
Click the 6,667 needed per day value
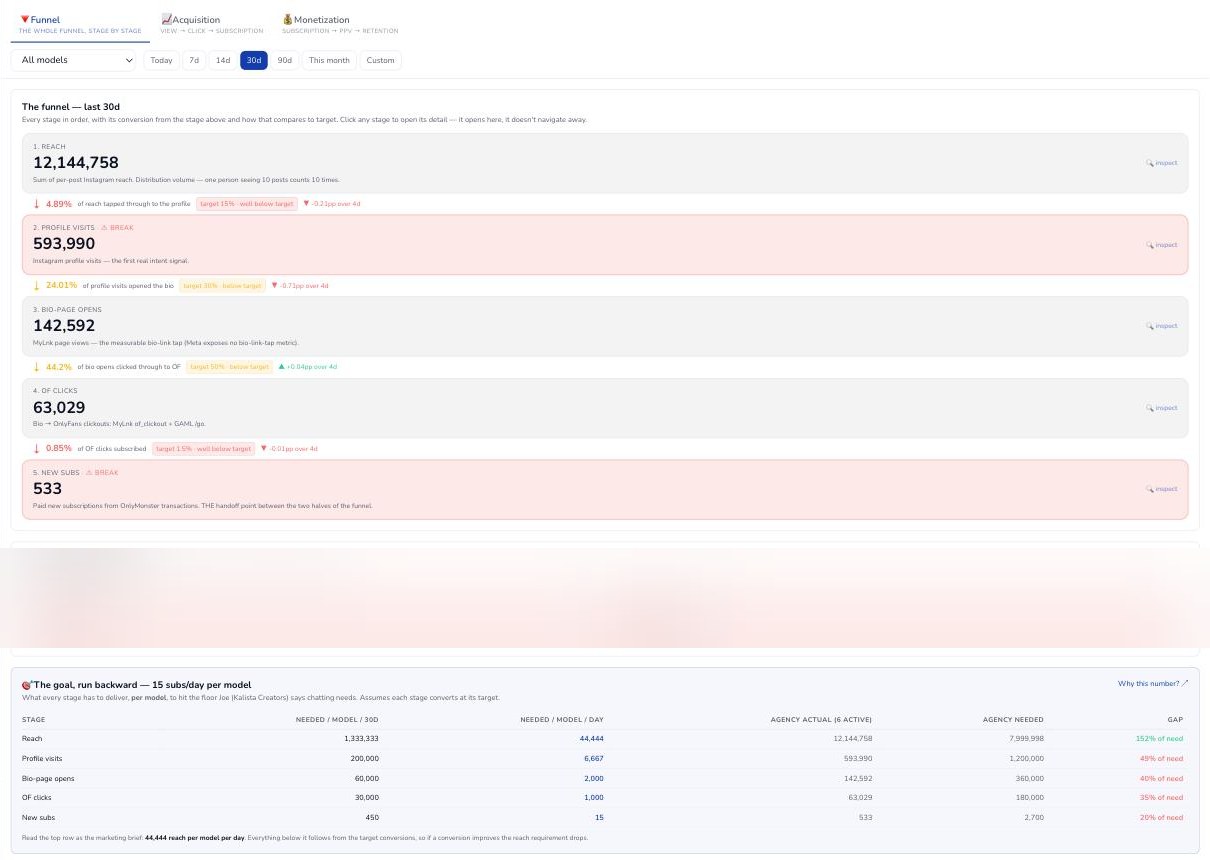click(x=593, y=758)
